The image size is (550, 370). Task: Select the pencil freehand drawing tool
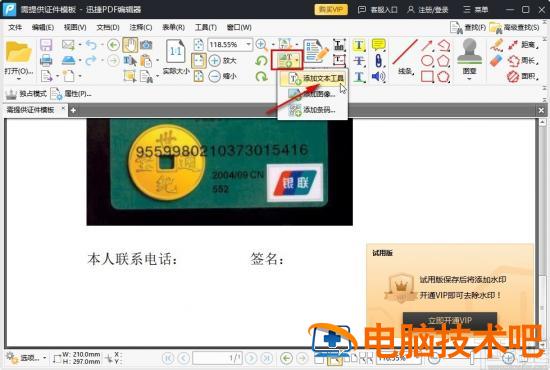tap(496, 45)
